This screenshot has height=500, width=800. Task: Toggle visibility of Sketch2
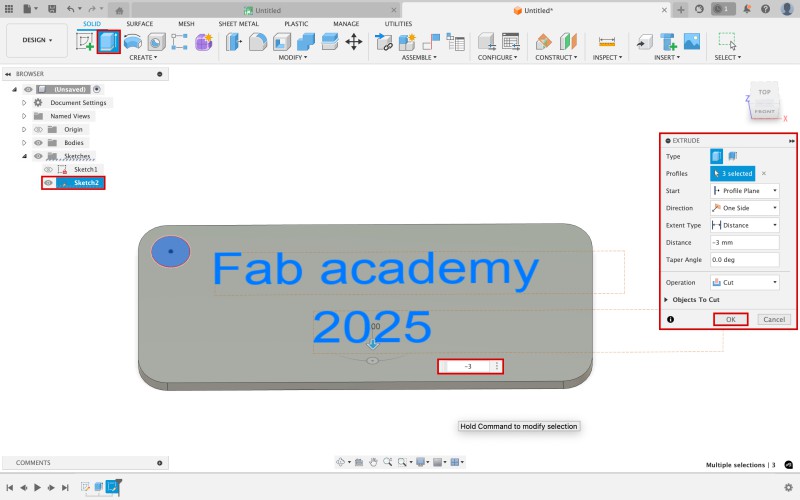tap(48, 183)
